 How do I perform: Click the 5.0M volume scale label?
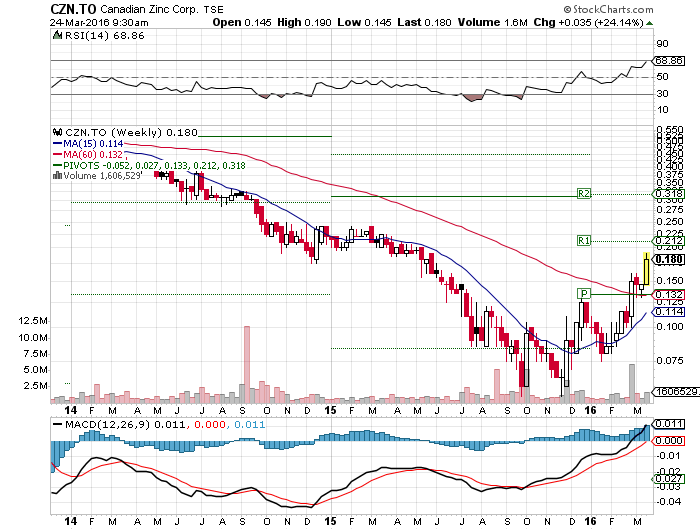pos(35,370)
